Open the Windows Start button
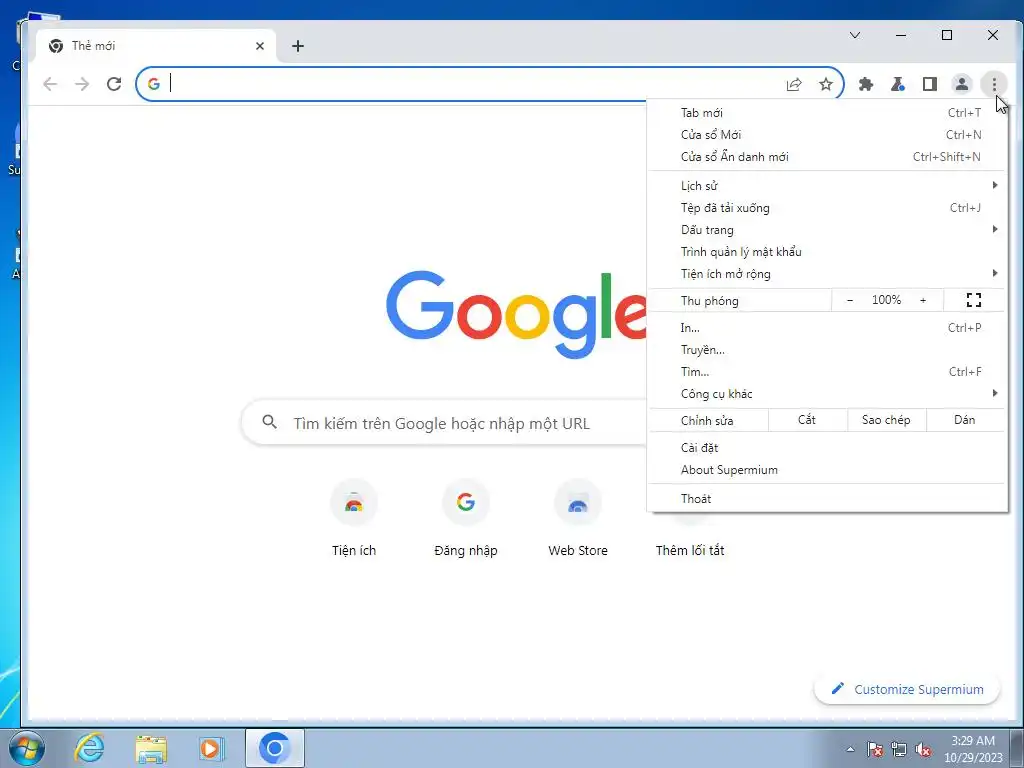This screenshot has width=1024, height=768. [26, 748]
